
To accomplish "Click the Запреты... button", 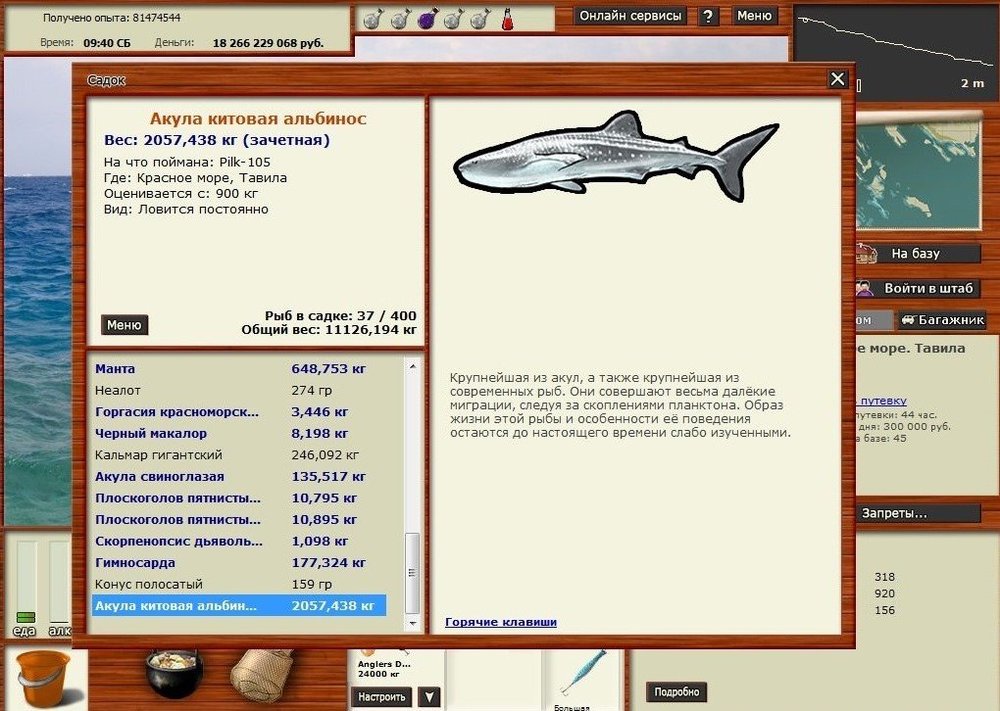I will 894,513.
